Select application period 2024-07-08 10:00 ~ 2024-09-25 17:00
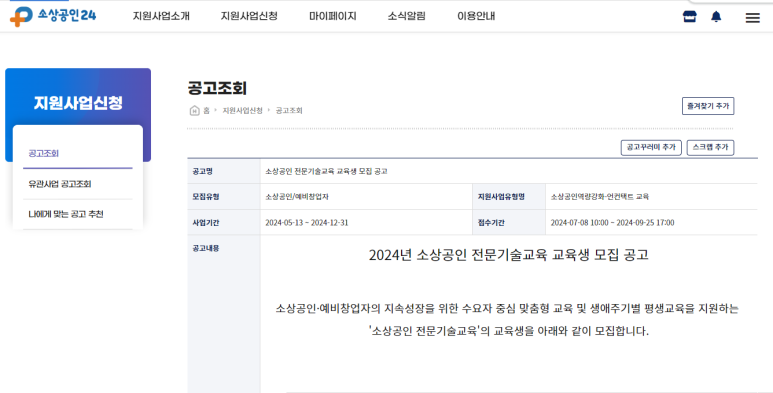This screenshot has width=773, height=393. 612,222
